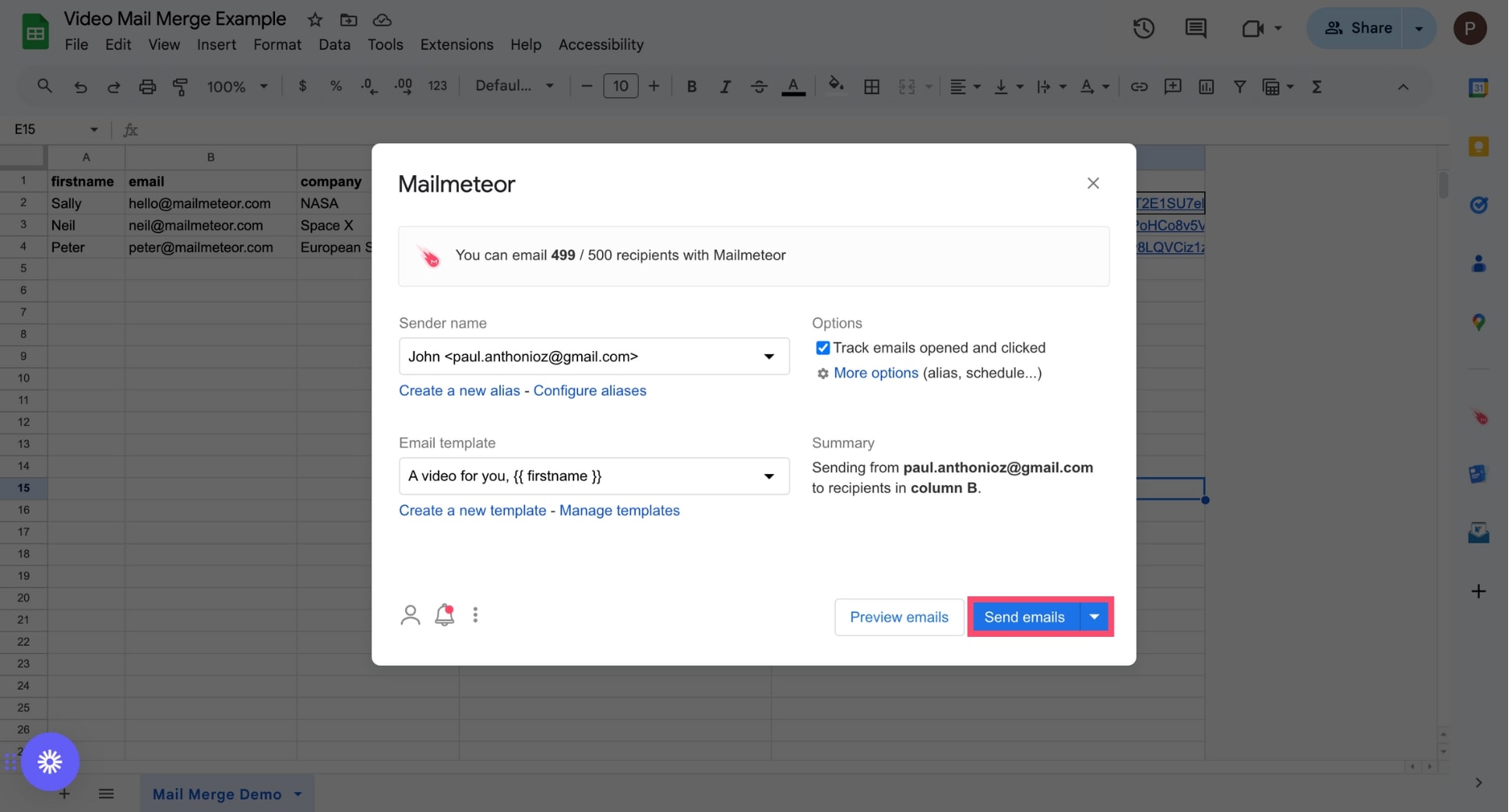
Task: Open the Calendar side panel icon
Action: point(1479,87)
